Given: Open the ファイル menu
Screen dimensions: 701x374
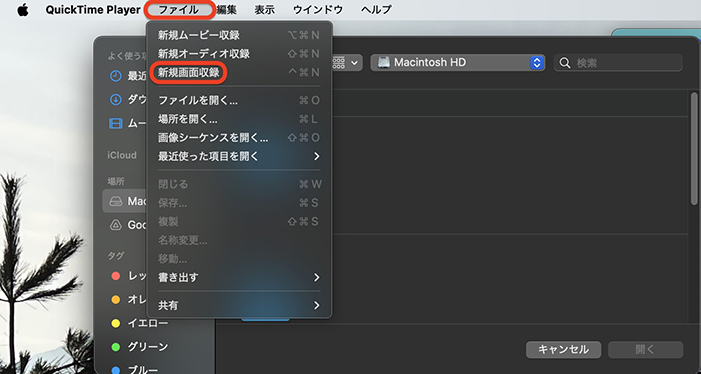Looking at the screenshot, I should tap(179, 9).
